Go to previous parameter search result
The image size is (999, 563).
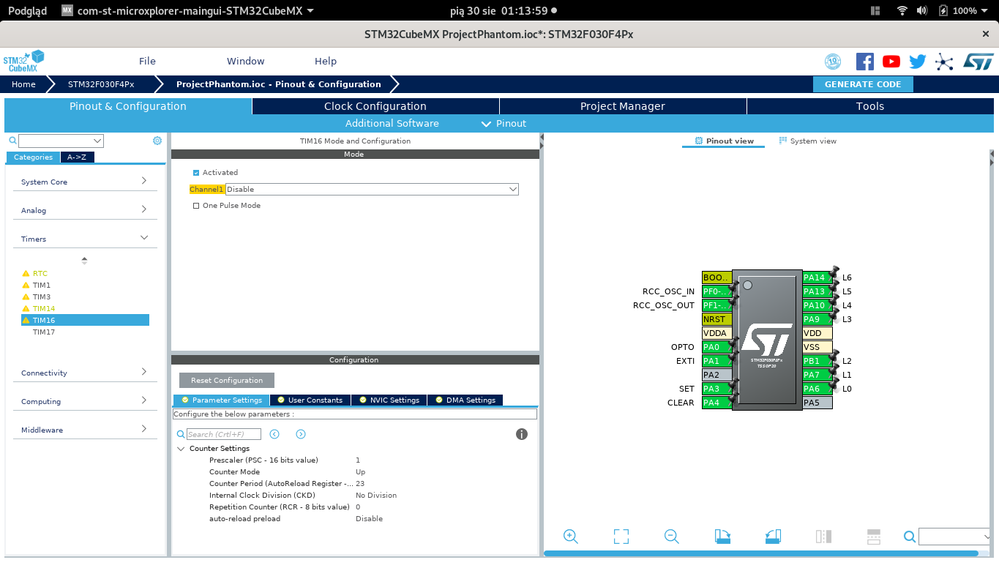[x=275, y=434]
